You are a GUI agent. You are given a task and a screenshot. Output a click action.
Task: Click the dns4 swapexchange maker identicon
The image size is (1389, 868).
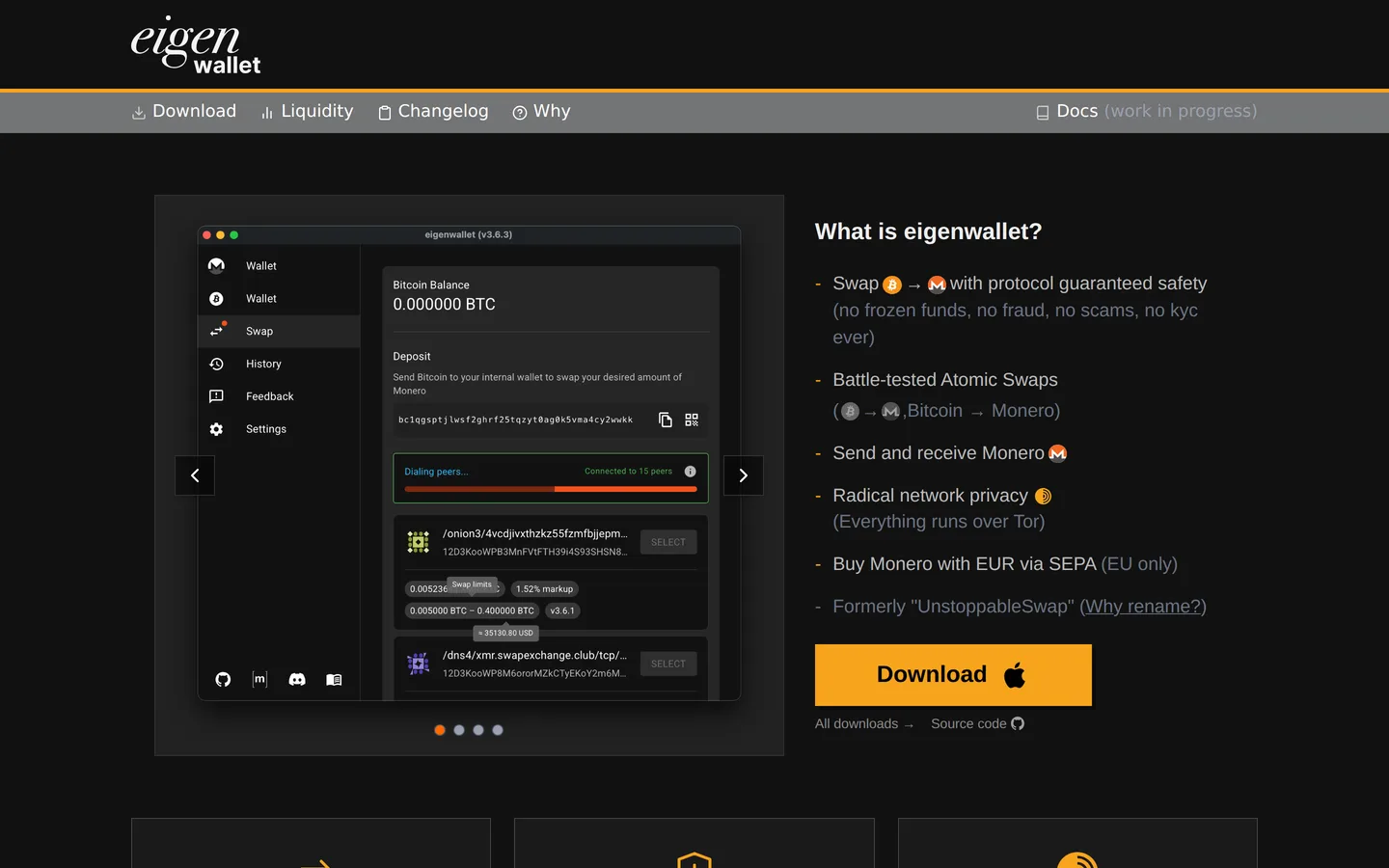418,664
